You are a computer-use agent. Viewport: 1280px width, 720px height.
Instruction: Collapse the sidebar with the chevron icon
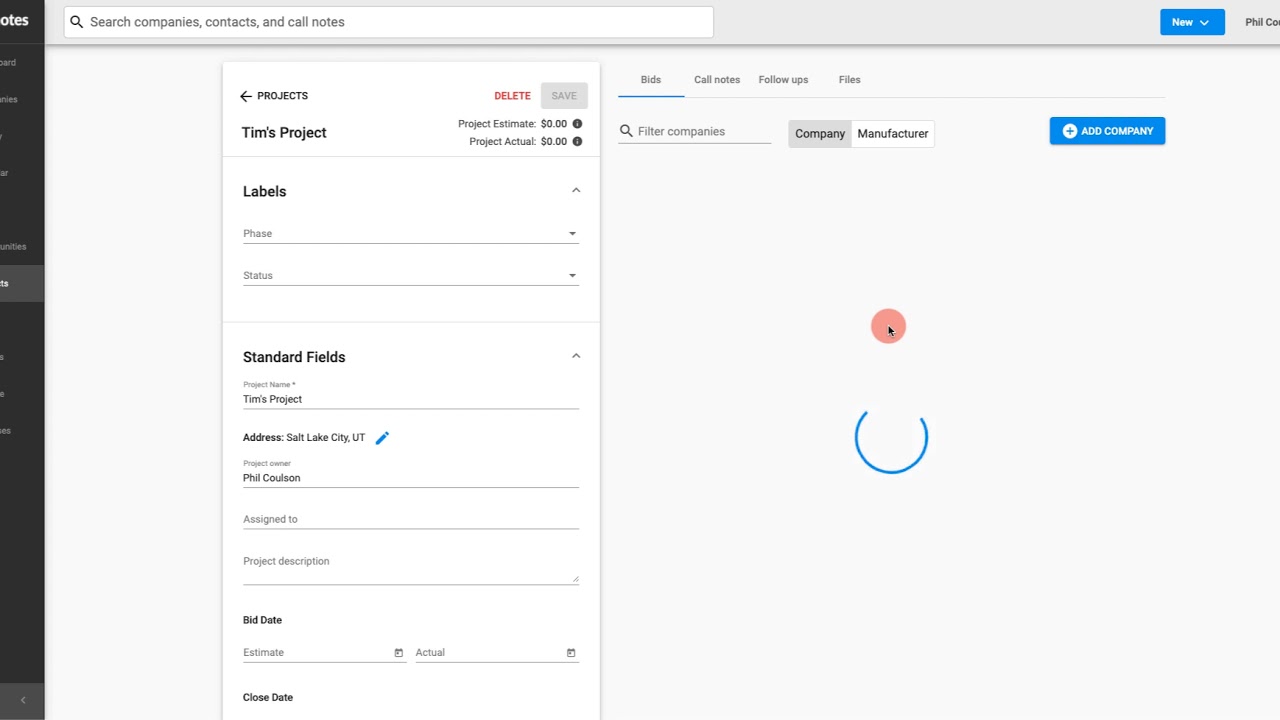point(23,700)
